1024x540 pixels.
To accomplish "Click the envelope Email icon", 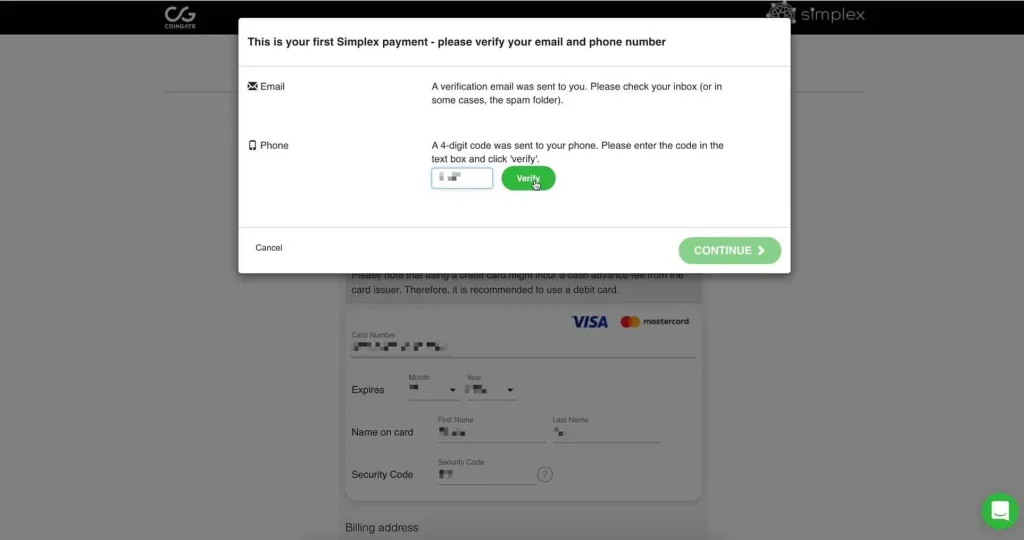I will pos(252,87).
